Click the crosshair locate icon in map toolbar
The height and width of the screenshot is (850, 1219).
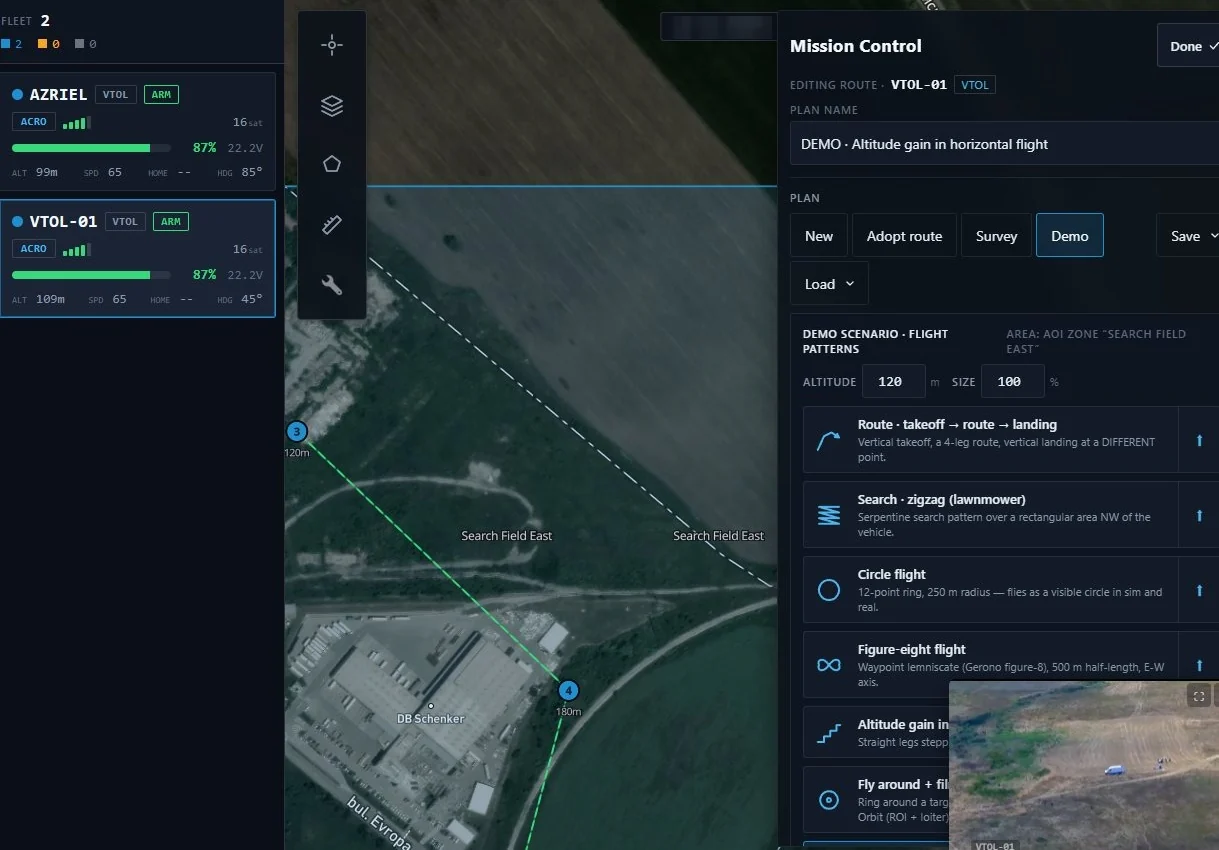(x=332, y=45)
